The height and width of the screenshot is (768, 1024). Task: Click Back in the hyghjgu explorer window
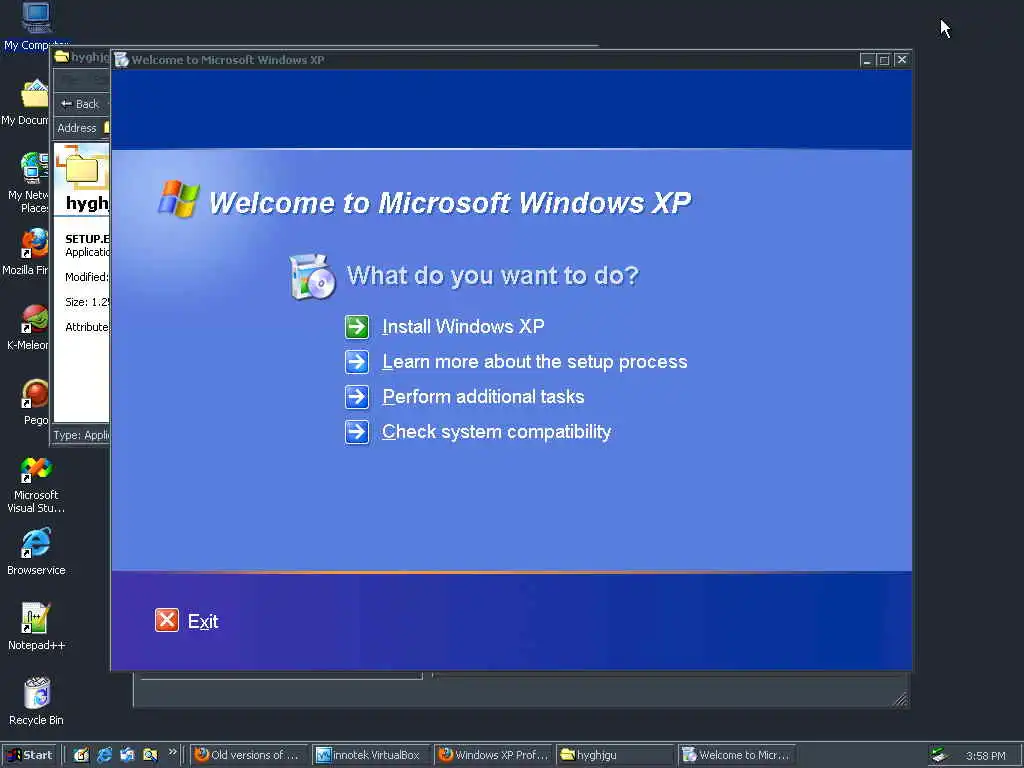80,104
